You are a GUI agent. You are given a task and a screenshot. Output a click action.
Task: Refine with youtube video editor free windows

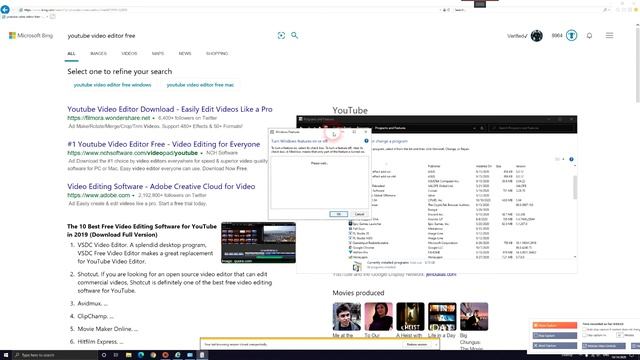click(112, 85)
